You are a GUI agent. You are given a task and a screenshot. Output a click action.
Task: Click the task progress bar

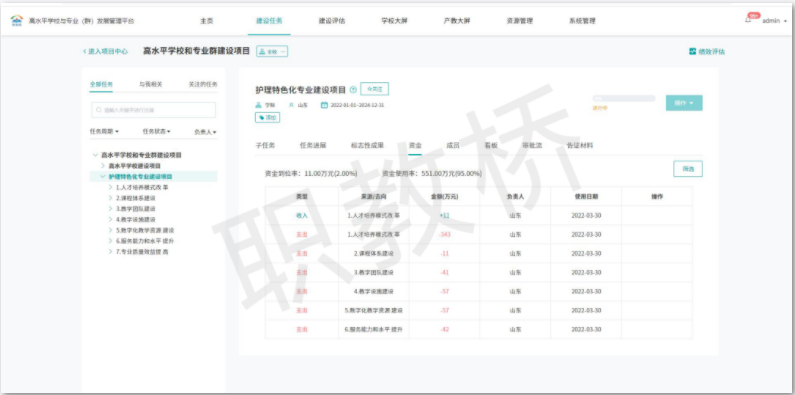tap(624, 98)
